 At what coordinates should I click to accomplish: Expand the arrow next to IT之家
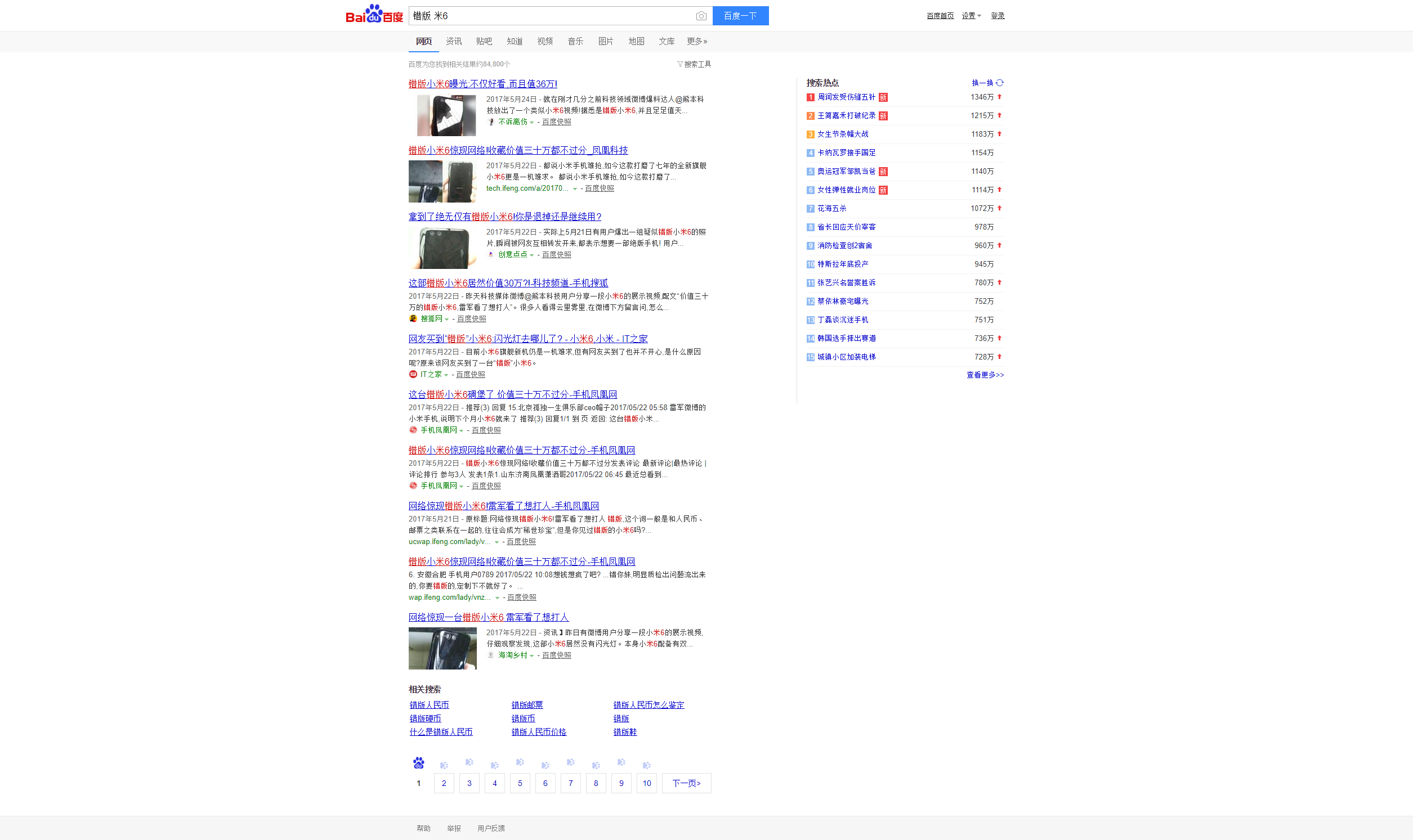(446, 375)
